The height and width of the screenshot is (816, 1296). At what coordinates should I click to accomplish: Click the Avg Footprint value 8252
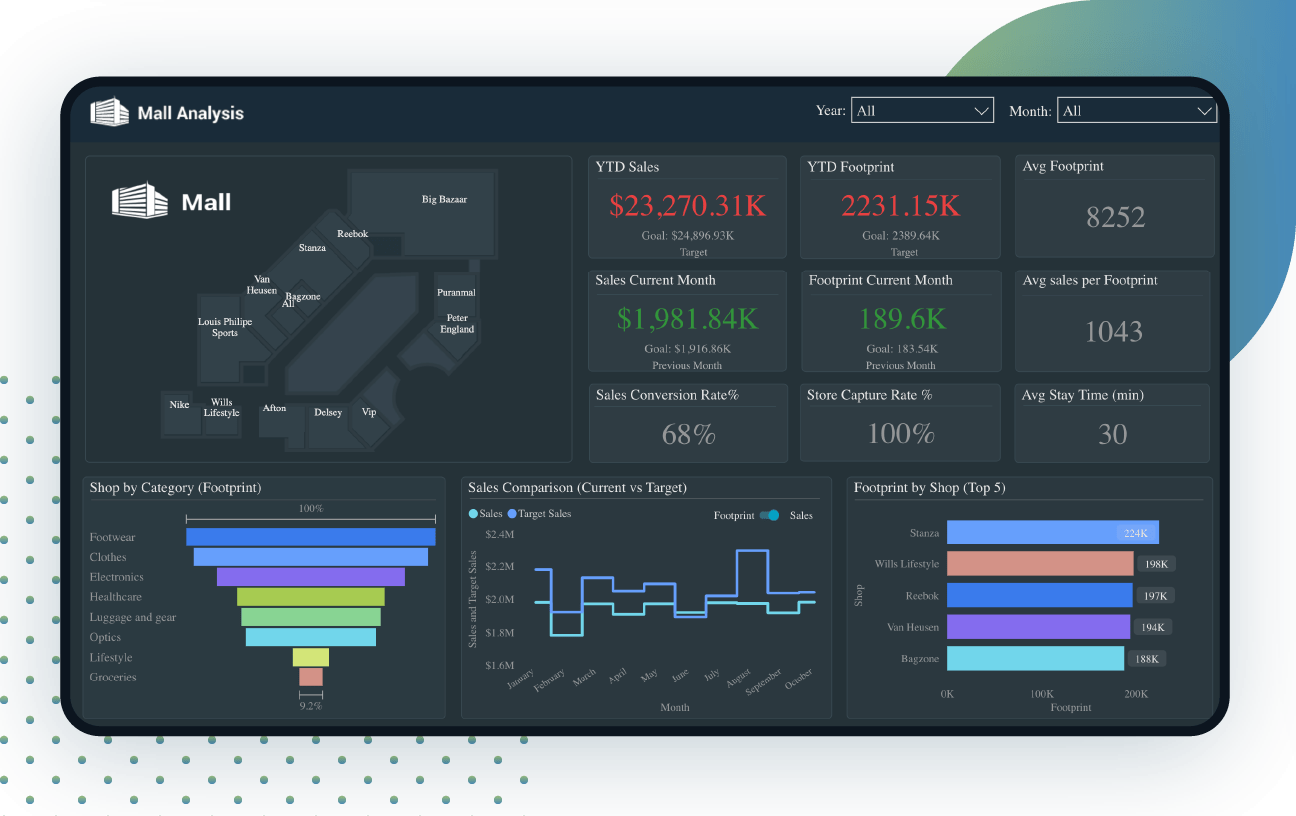coord(1115,216)
